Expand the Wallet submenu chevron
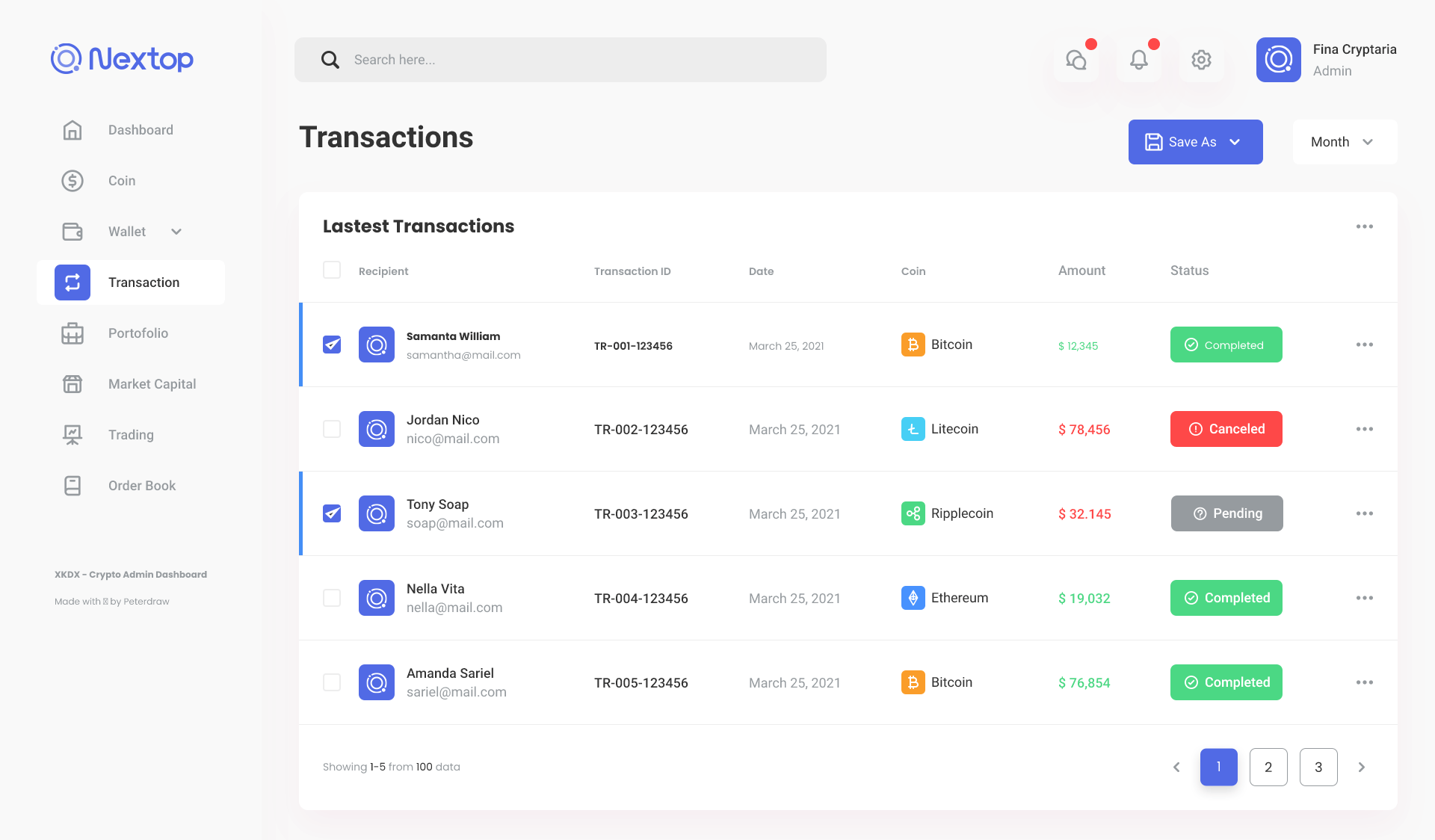This screenshot has width=1435, height=840. click(176, 232)
